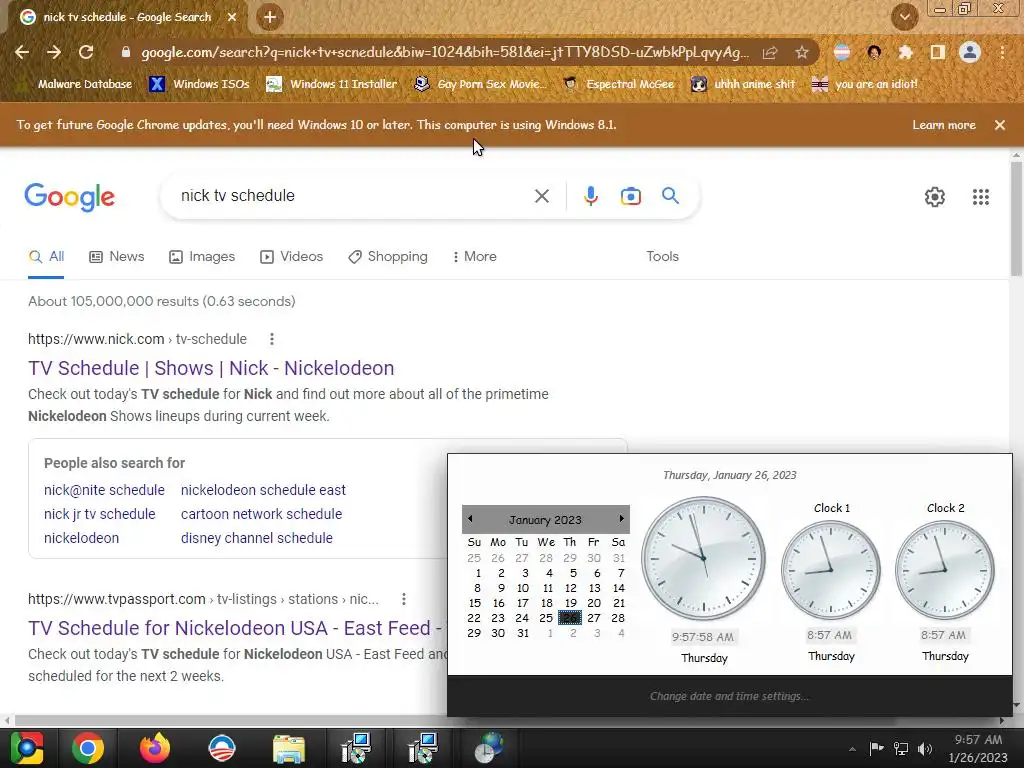The image size is (1024, 768).
Task: Click Learn more on the Chrome update banner
Action: (944, 125)
